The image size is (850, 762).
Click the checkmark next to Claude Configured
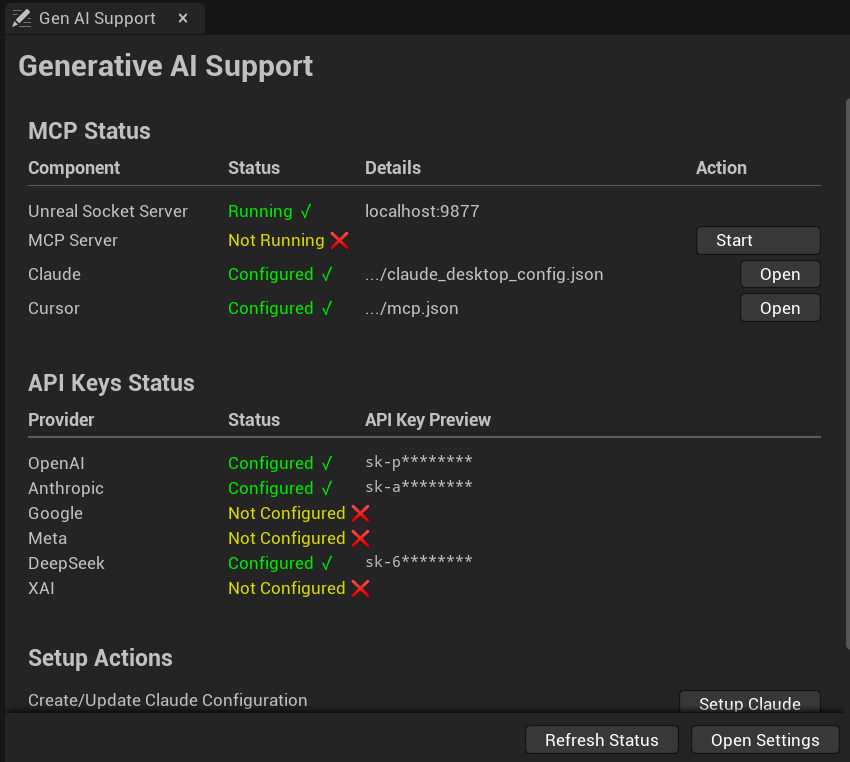[327, 274]
